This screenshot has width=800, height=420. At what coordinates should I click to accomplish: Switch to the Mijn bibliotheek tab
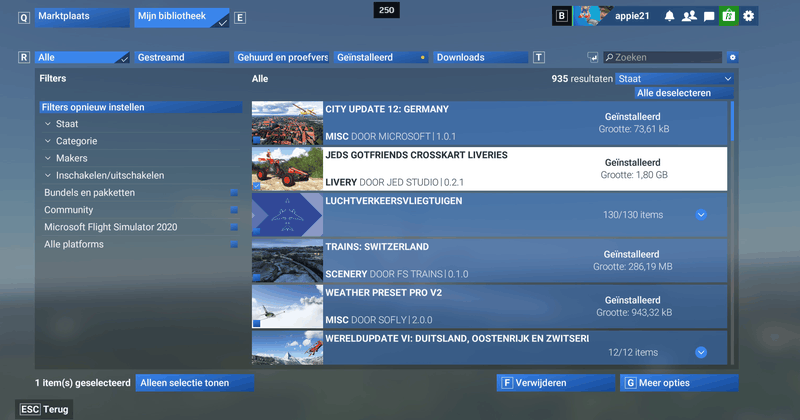pos(182,17)
